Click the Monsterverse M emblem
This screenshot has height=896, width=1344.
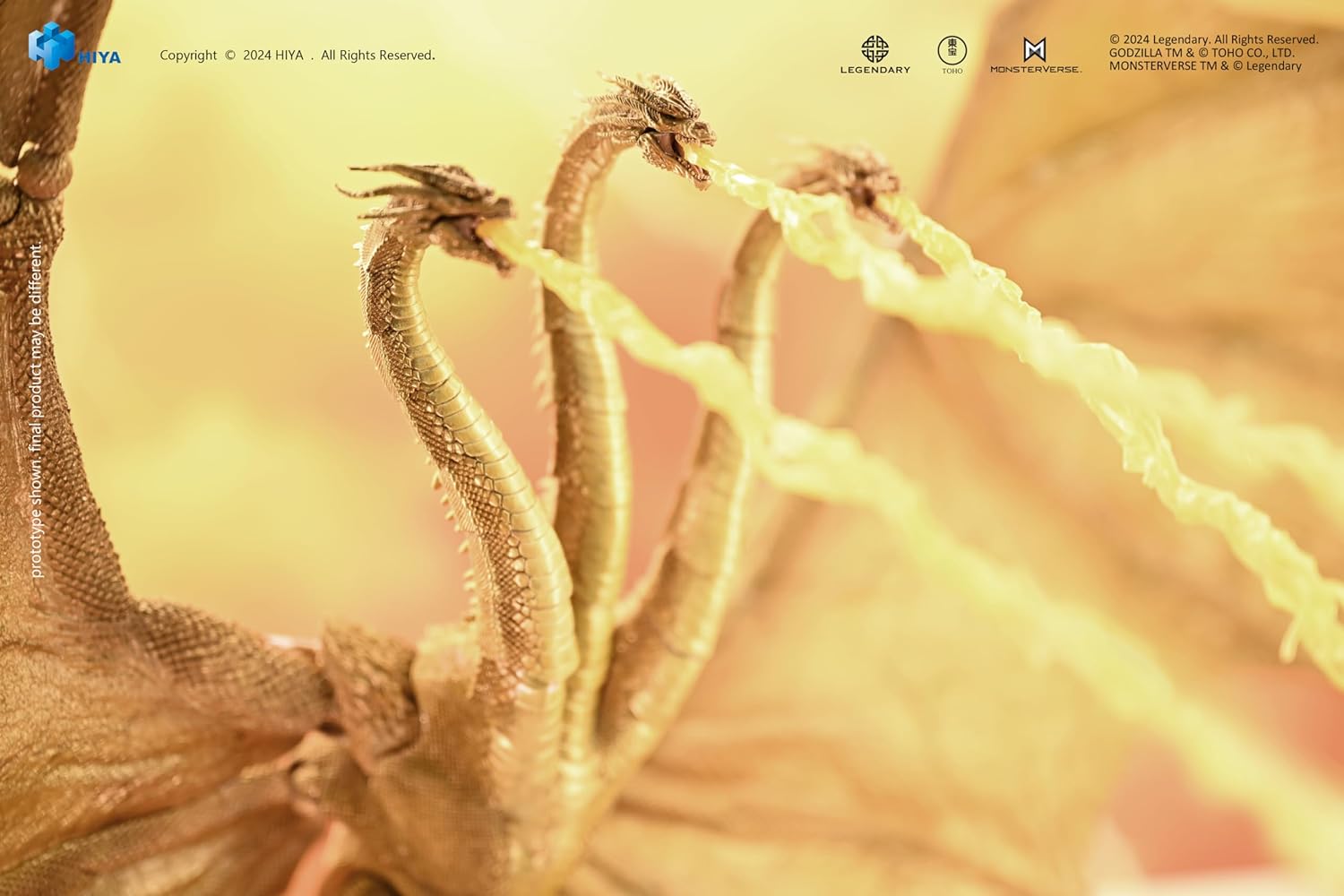click(1035, 48)
